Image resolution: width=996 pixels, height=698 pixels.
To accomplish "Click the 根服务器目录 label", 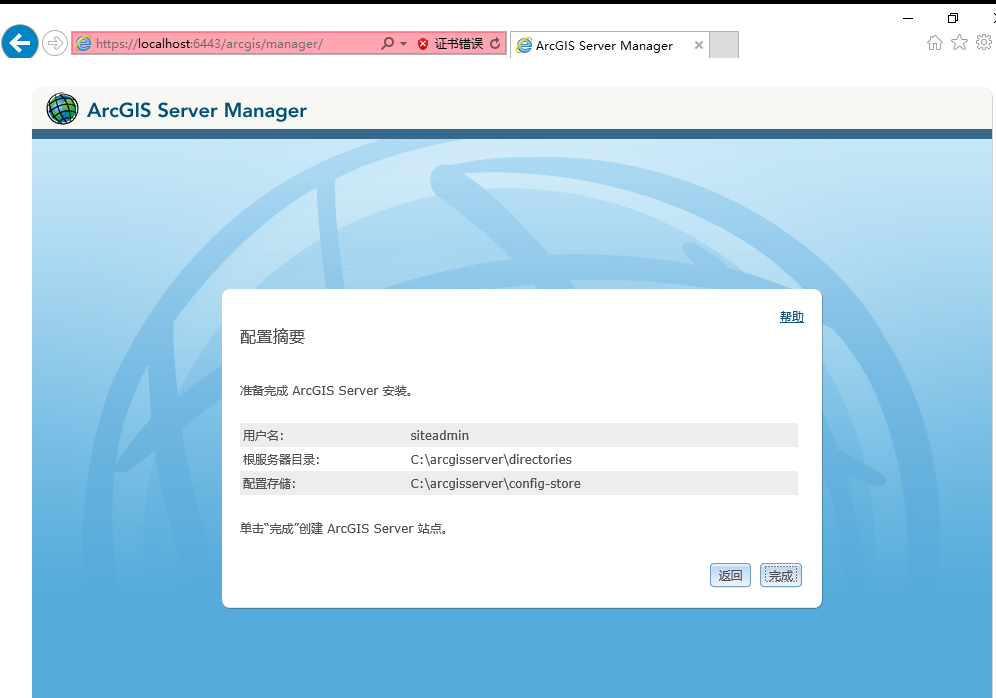I will pos(281,460).
